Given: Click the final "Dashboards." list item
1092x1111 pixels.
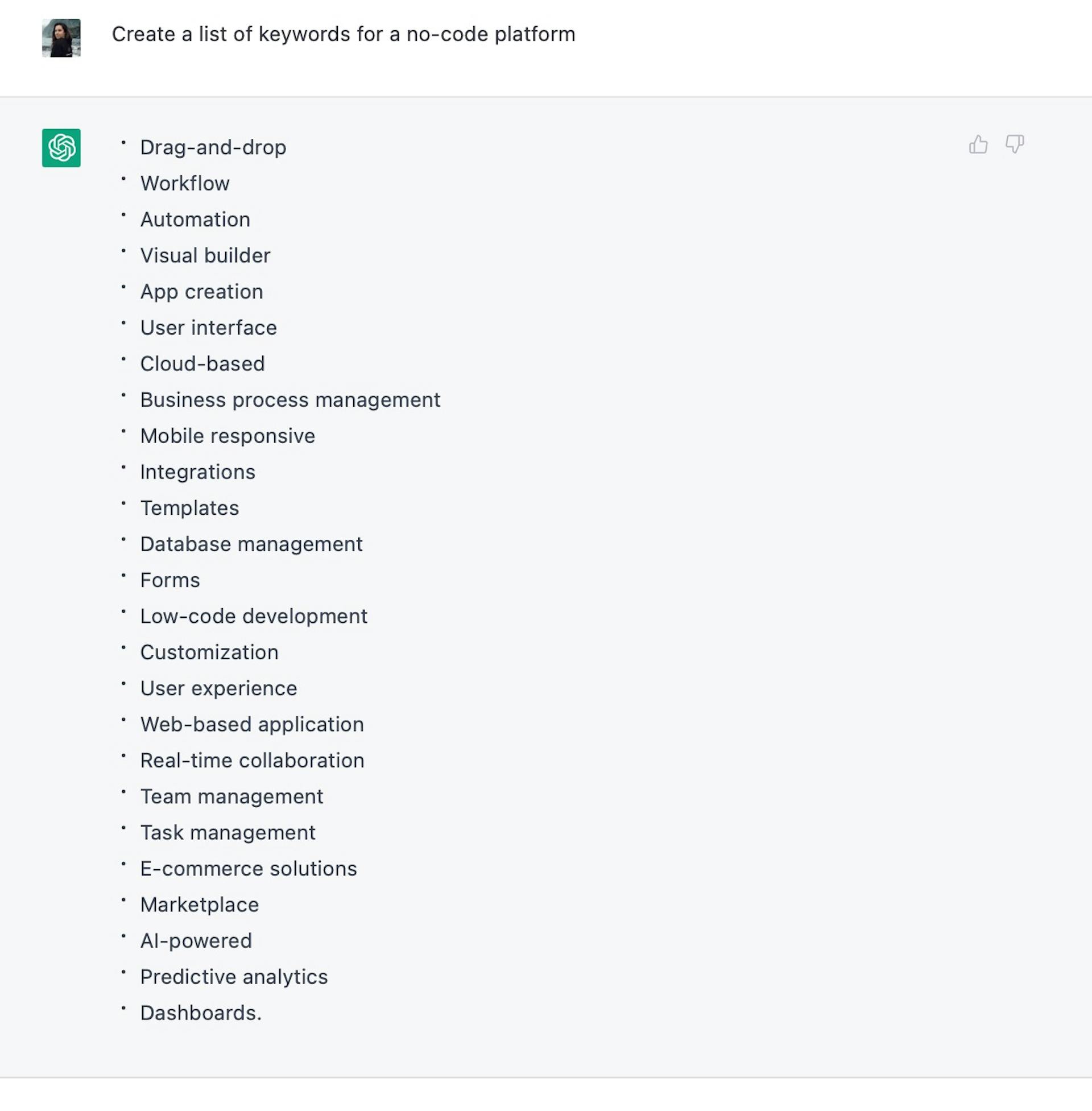Looking at the screenshot, I should [201, 1014].
